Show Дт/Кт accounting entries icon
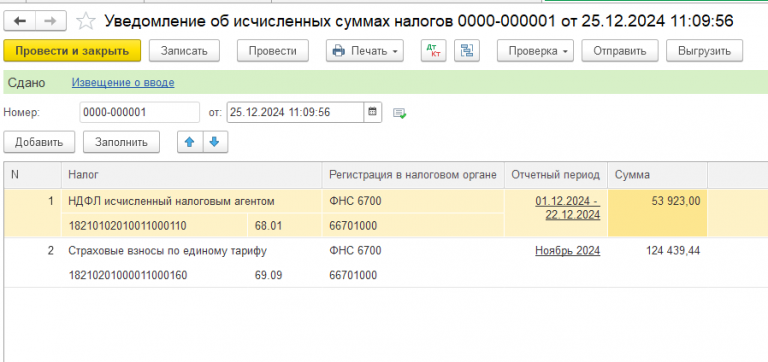 (433, 50)
